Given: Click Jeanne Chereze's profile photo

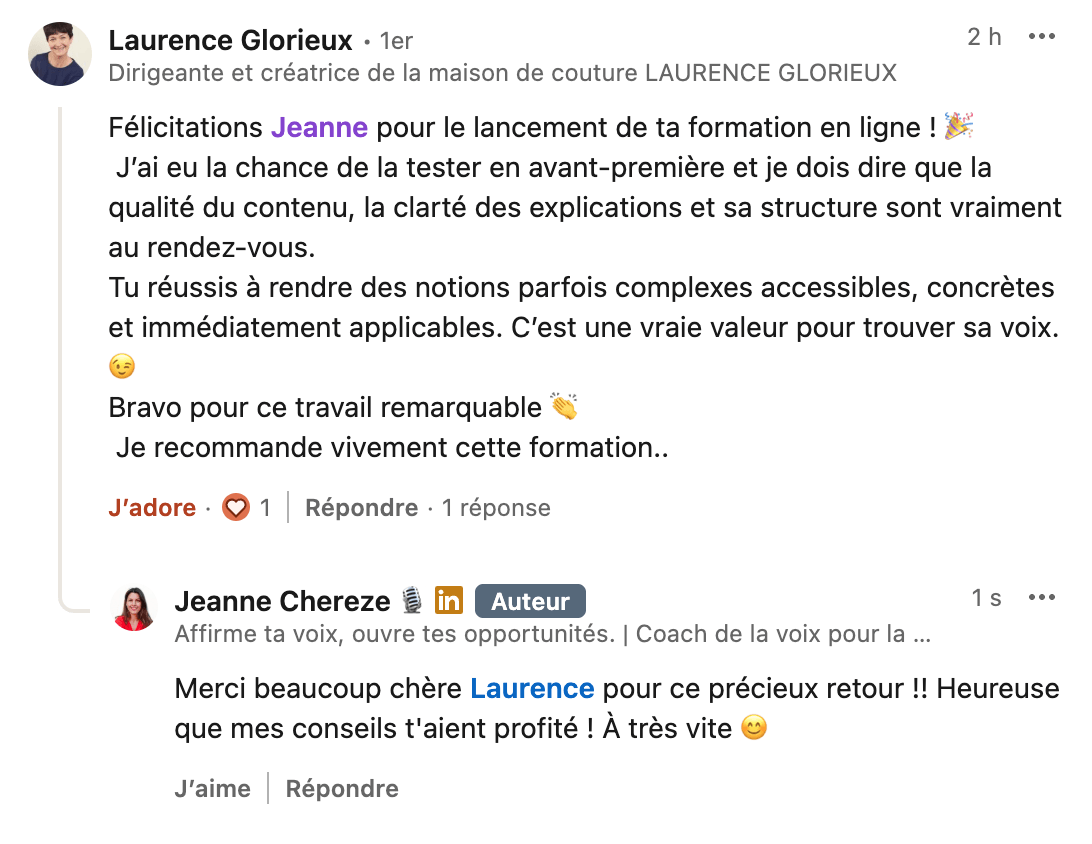Looking at the screenshot, I should pyautogui.click(x=134, y=609).
